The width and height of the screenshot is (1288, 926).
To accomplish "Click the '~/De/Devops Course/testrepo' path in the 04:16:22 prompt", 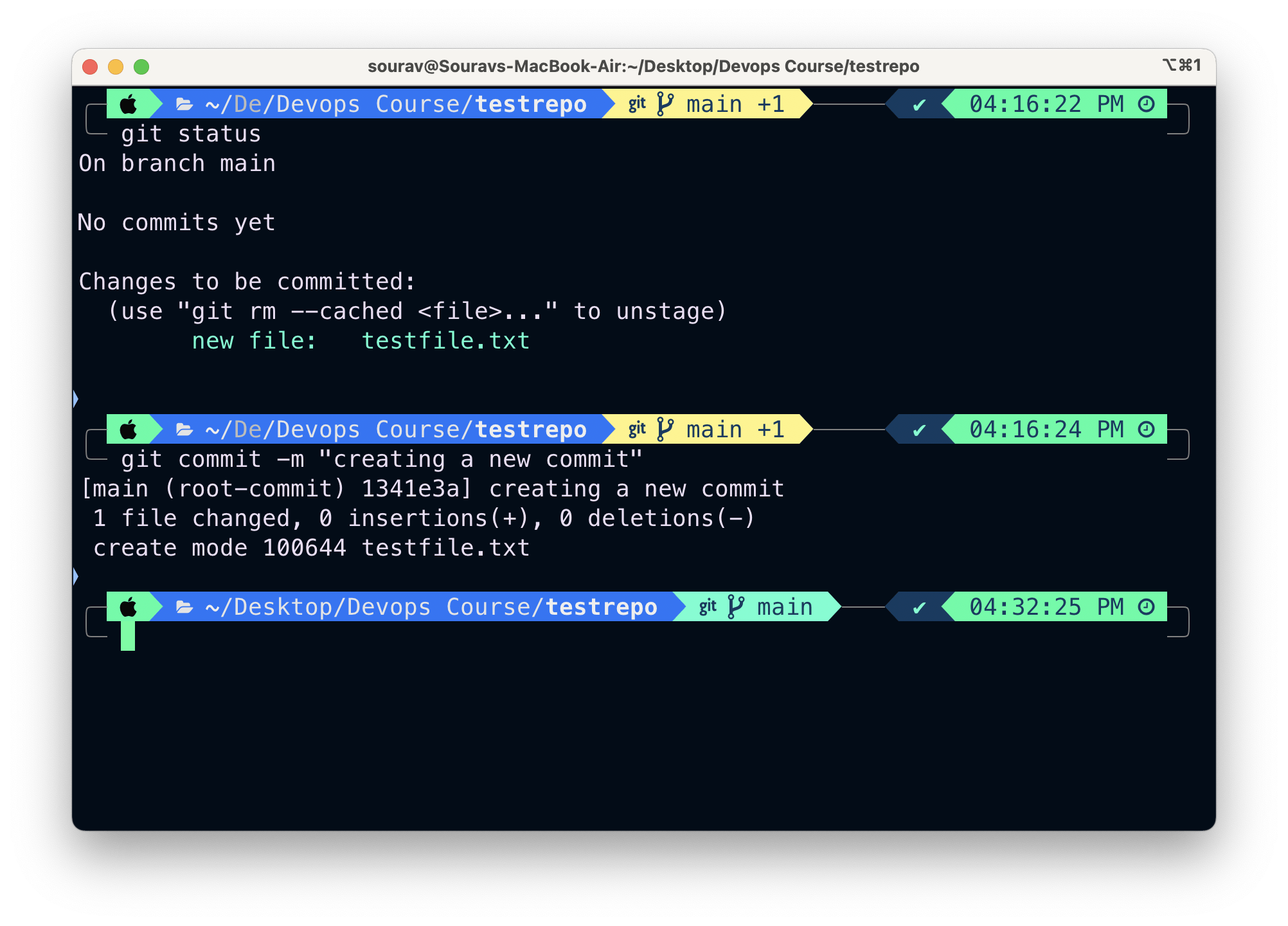I will pos(396,104).
